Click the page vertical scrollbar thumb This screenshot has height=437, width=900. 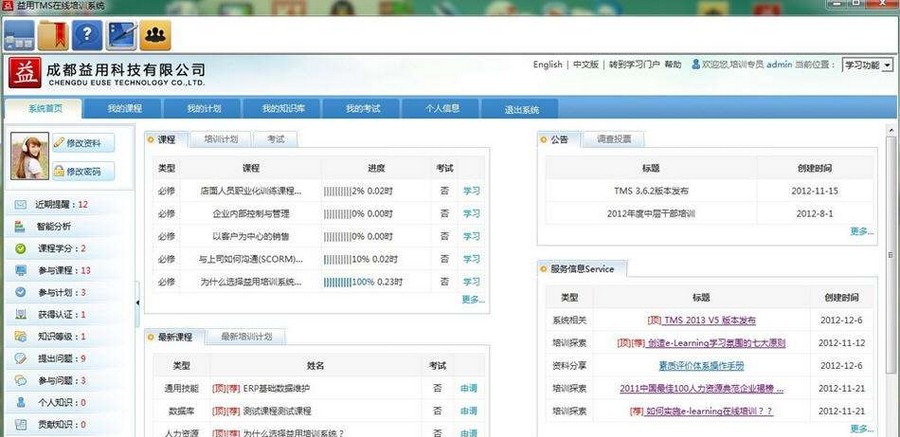(x=890, y=255)
